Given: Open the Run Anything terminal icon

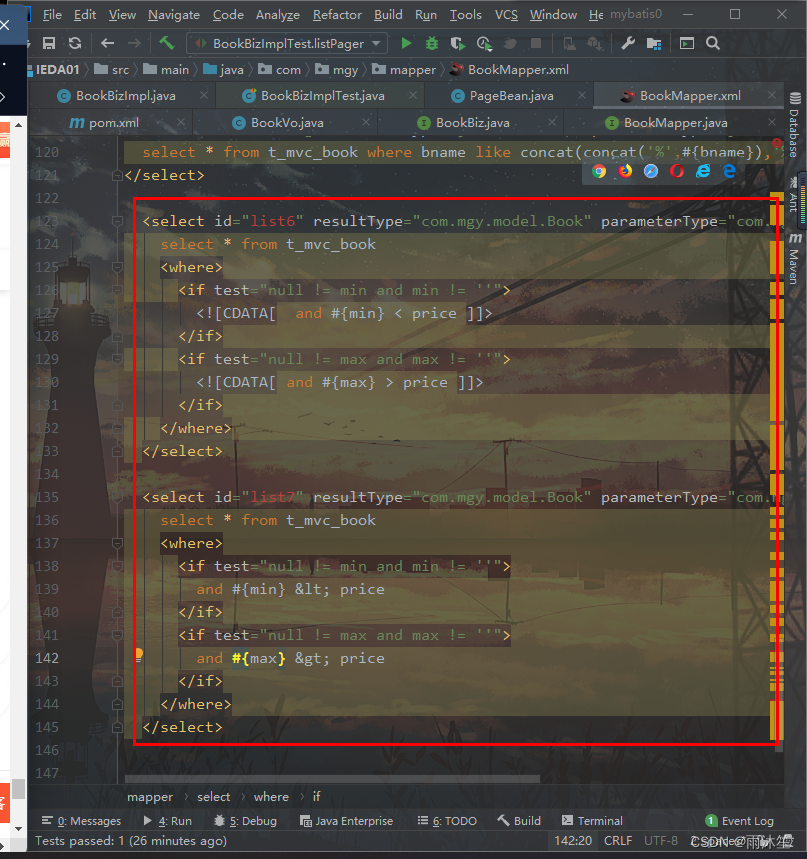Looking at the screenshot, I should (x=686, y=43).
